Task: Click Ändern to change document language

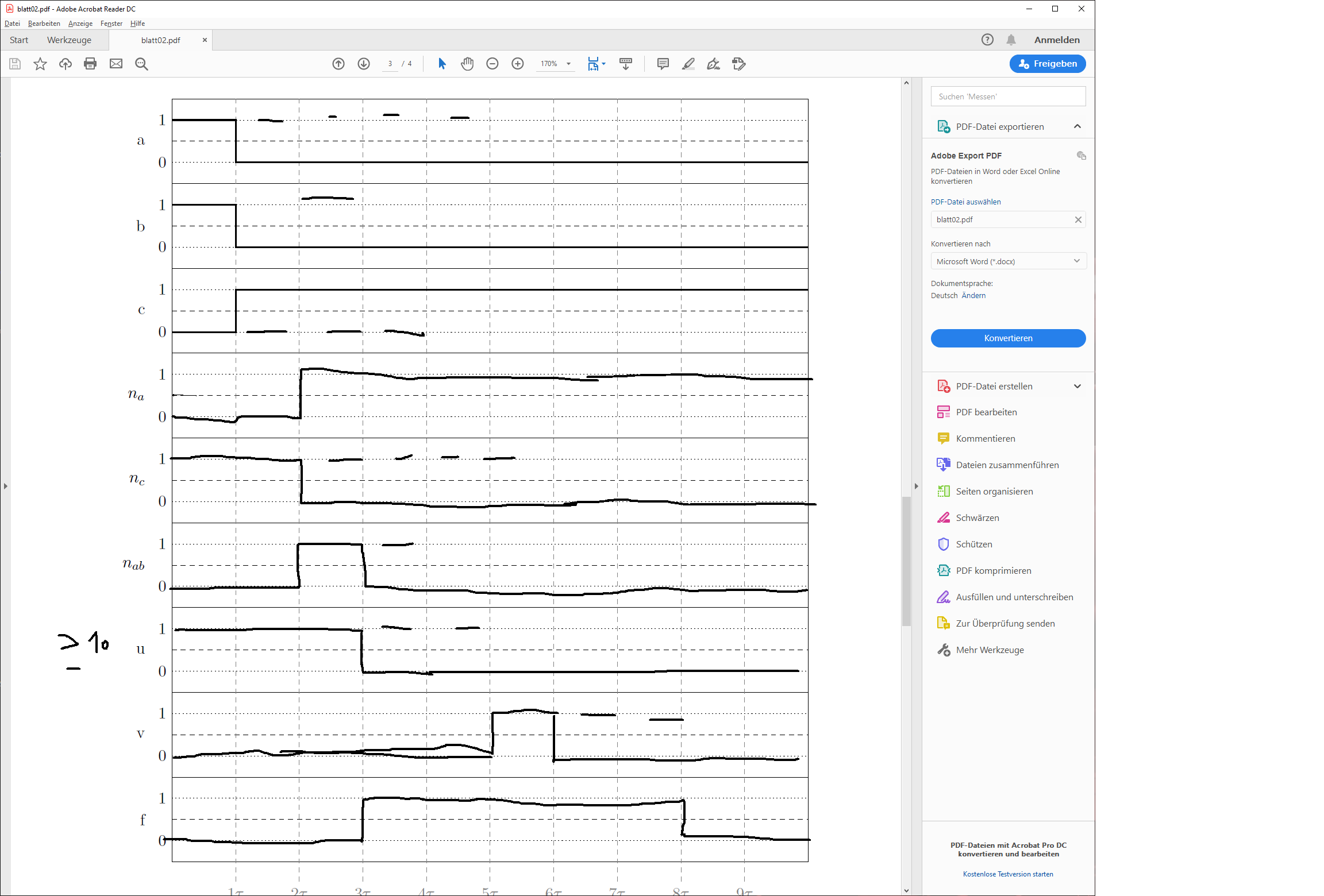Action: (x=973, y=295)
